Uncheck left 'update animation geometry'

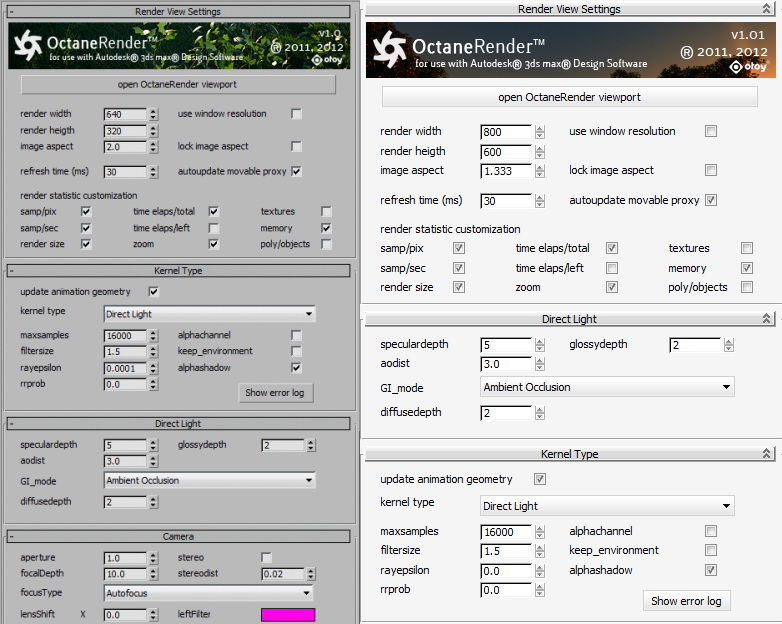(154, 292)
